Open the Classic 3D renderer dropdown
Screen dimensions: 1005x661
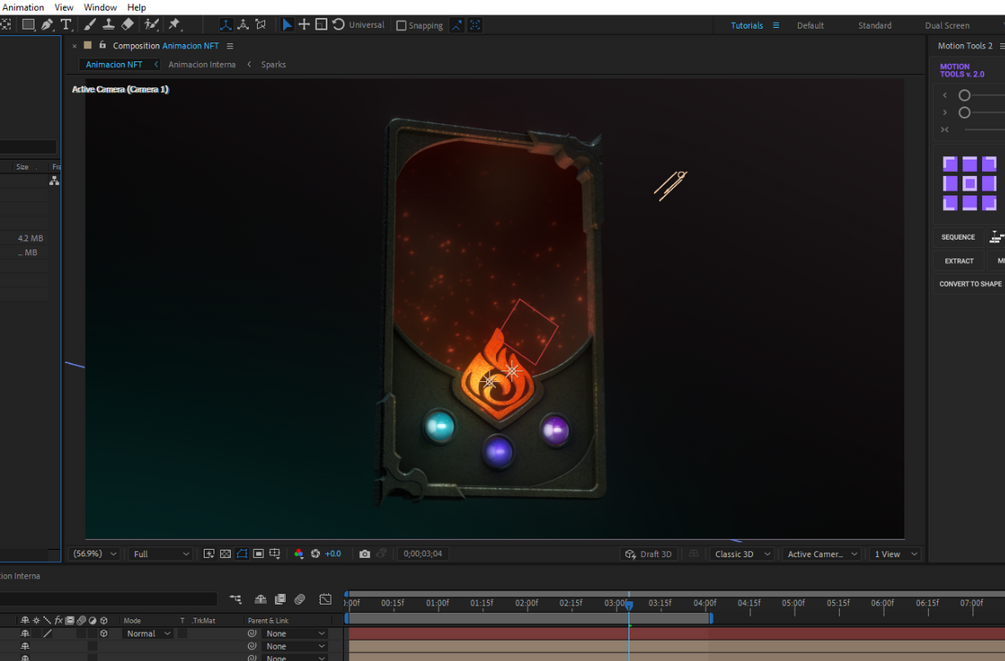pyautogui.click(x=742, y=554)
